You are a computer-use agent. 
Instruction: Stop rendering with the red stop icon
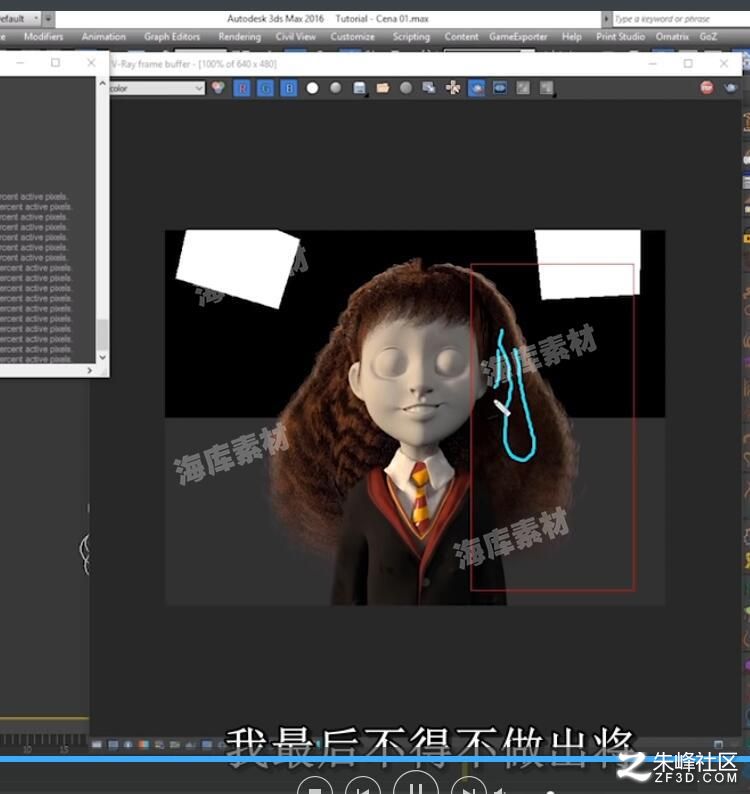[707, 88]
